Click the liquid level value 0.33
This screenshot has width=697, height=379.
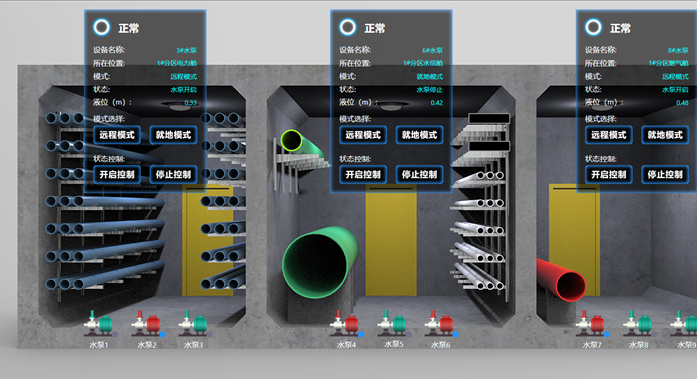(x=191, y=103)
